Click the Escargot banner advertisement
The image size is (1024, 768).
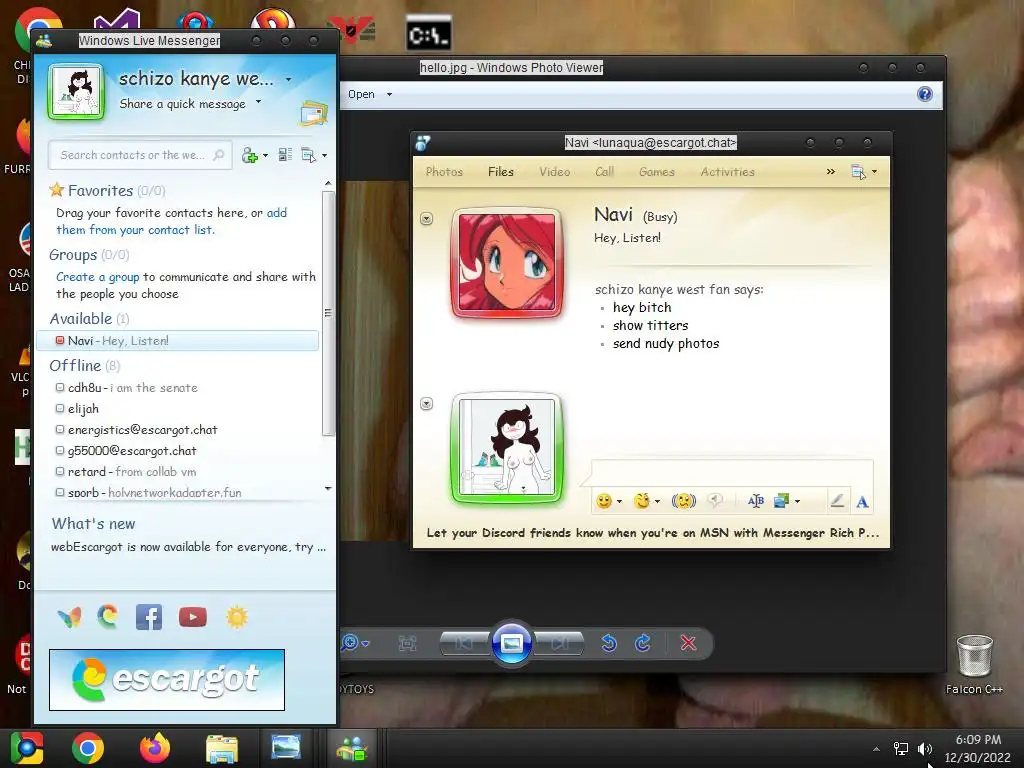pyautogui.click(x=167, y=680)
